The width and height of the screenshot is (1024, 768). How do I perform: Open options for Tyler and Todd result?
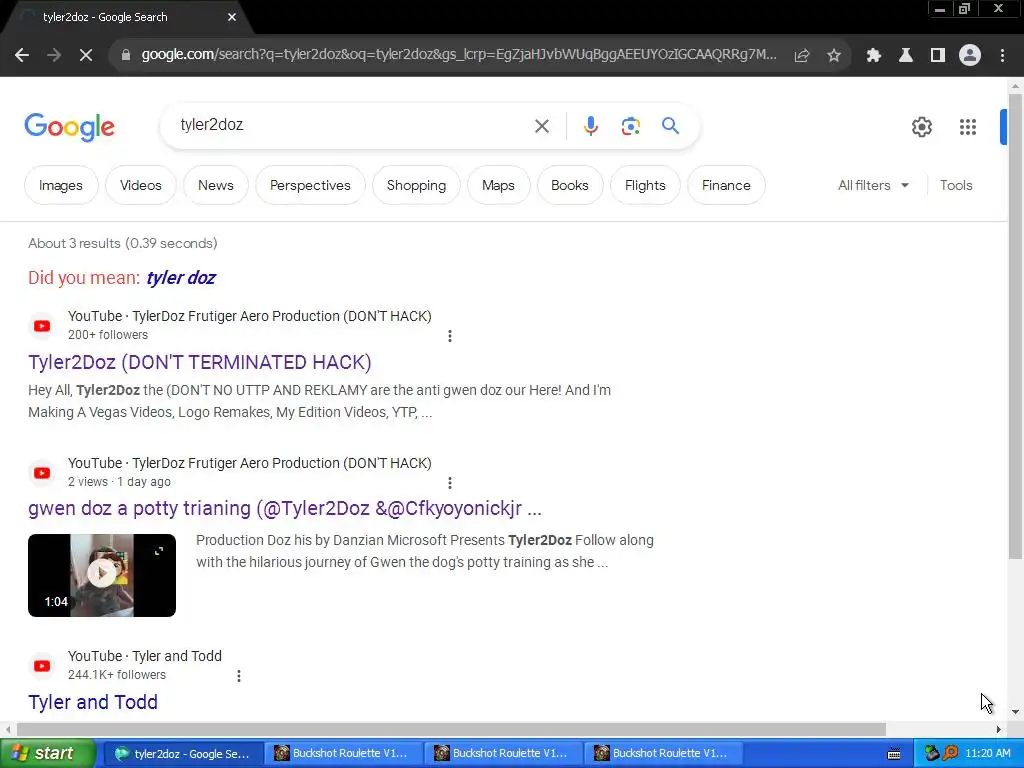point(238,676)
